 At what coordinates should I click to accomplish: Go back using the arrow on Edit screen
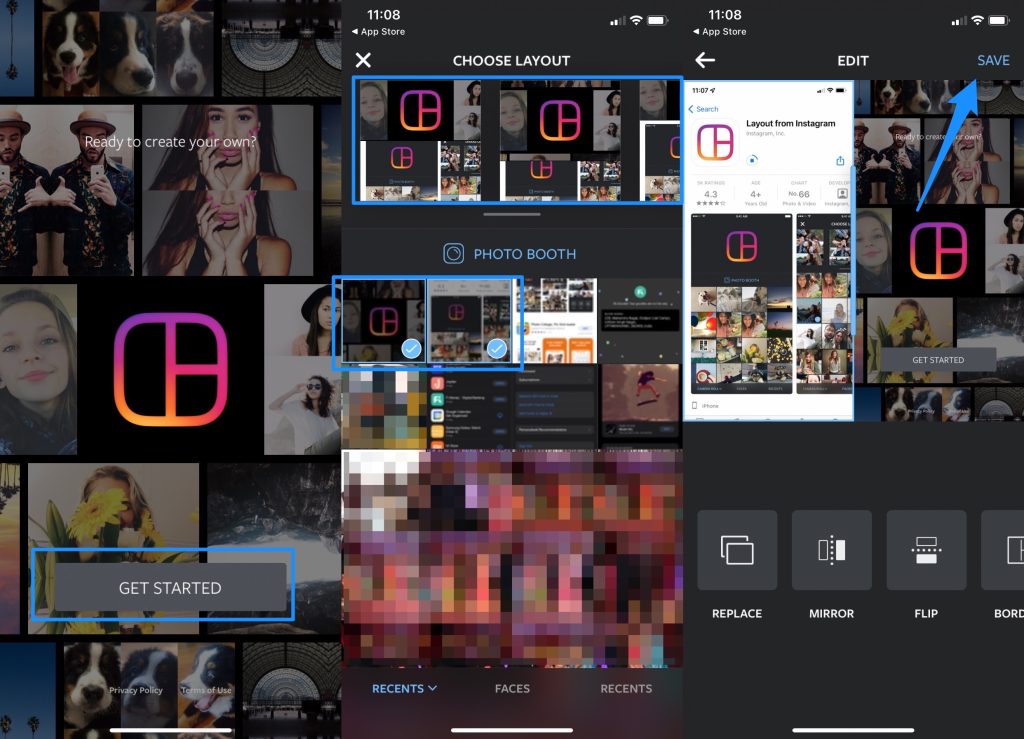(x=705, y=61)
